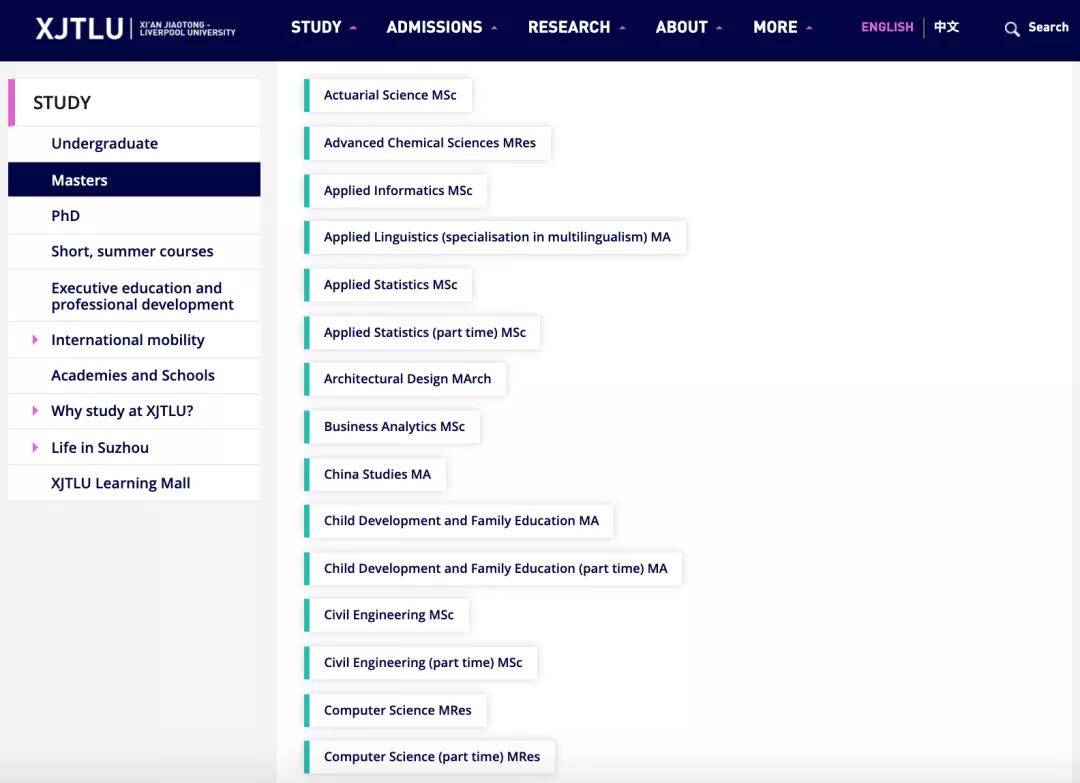The height and width of the screenshot is (783, 1080).
Task: Expand the International mobility submenu arrow
Action: pos(35,340)
